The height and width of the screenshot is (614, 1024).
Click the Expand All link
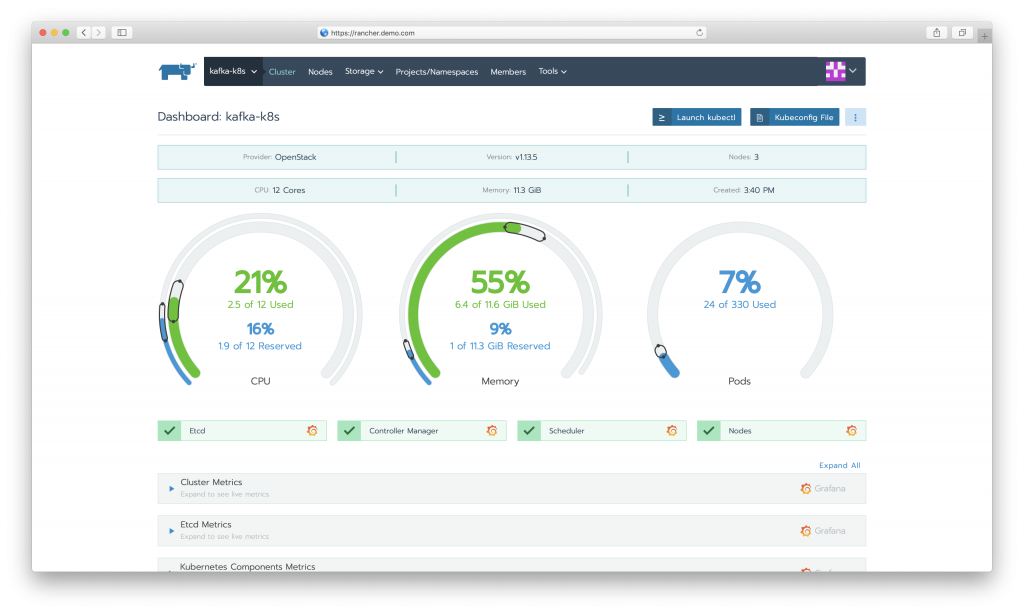tap(840, 465)
